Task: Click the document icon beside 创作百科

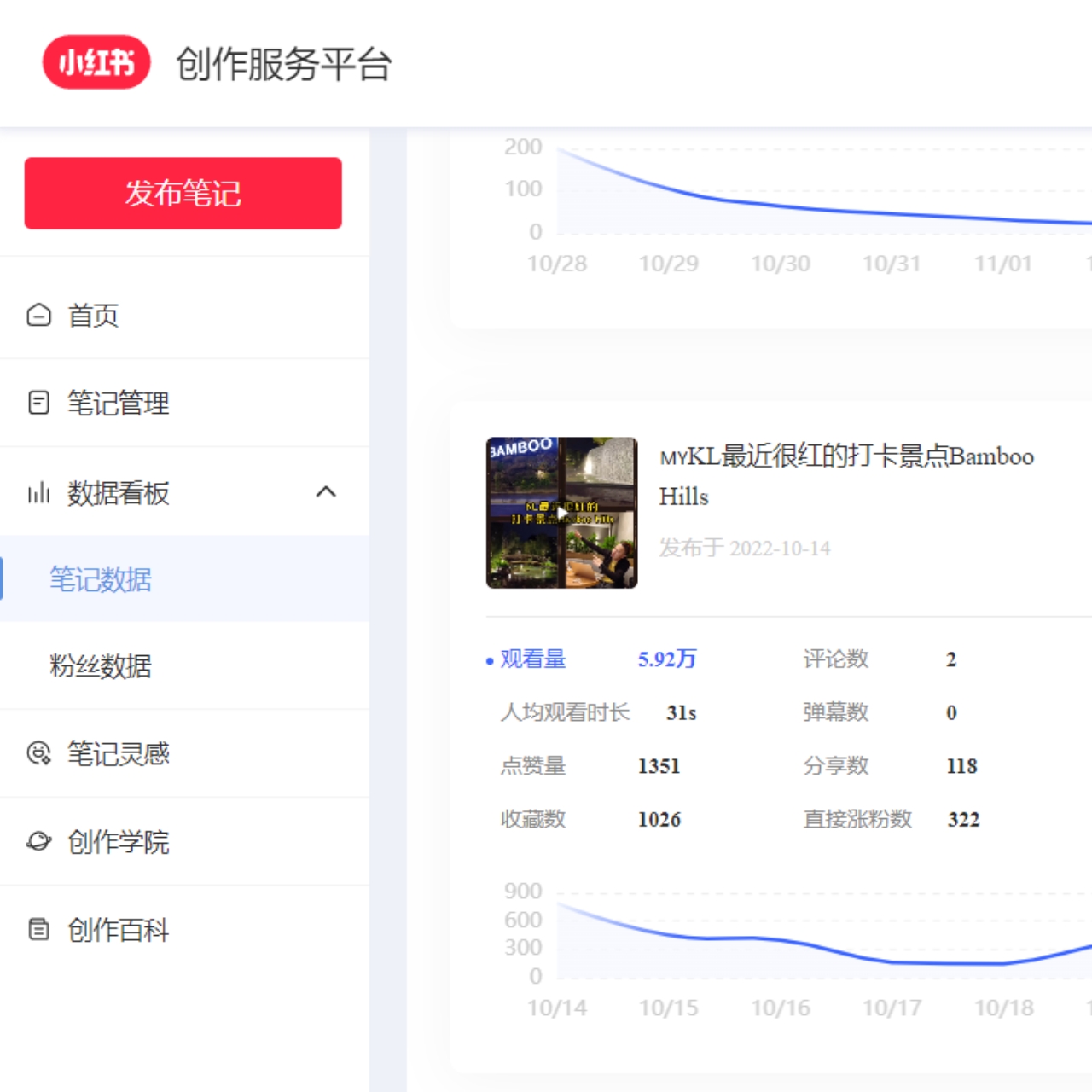Action: click(39, 929)
